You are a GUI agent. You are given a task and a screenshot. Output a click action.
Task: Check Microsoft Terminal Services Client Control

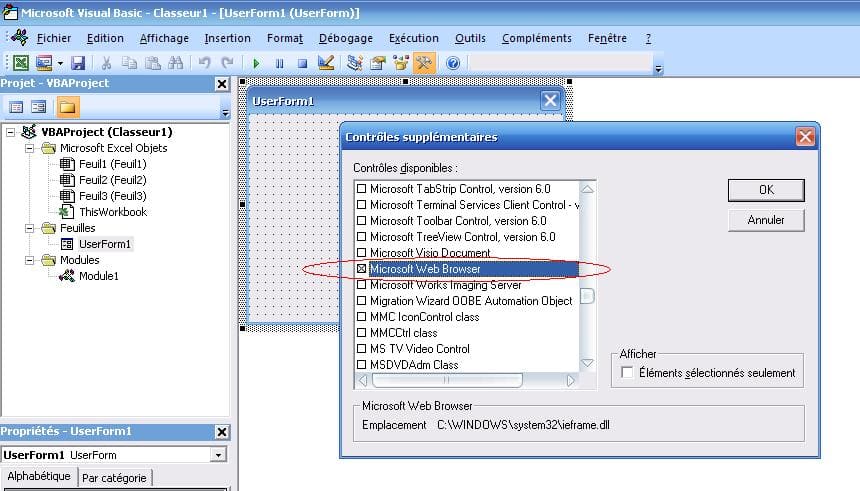361,205
